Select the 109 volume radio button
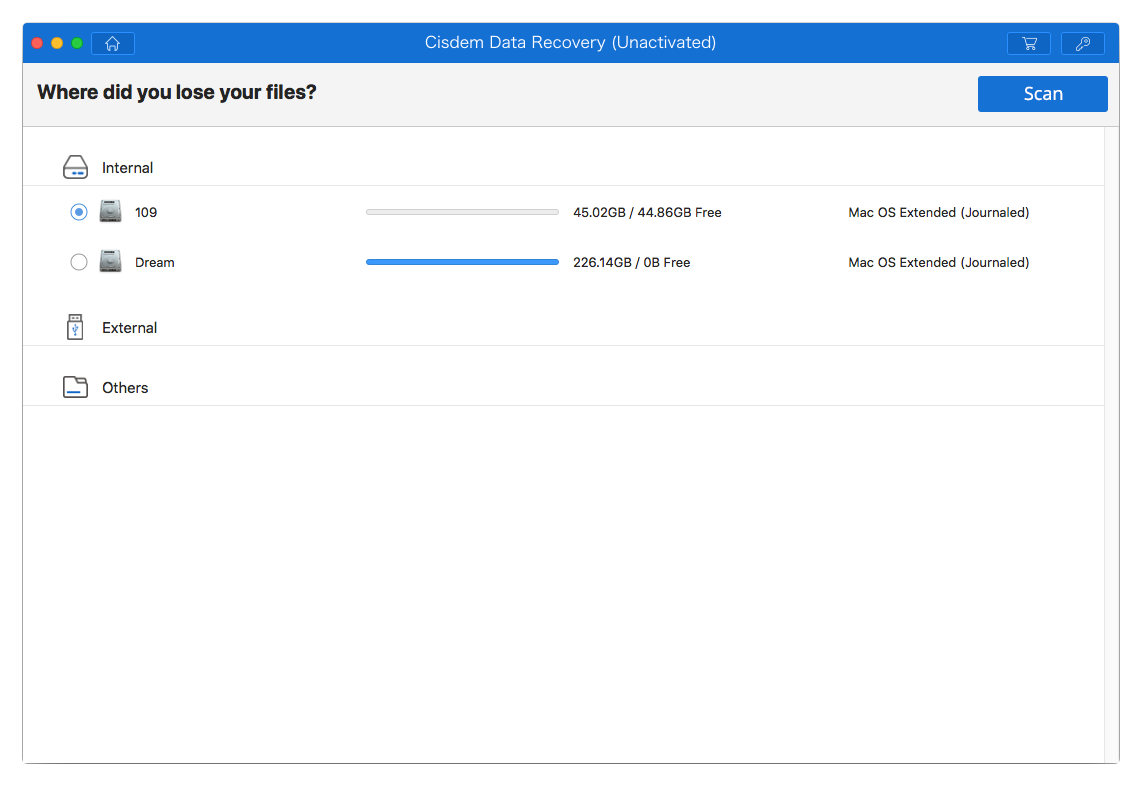 78,211
